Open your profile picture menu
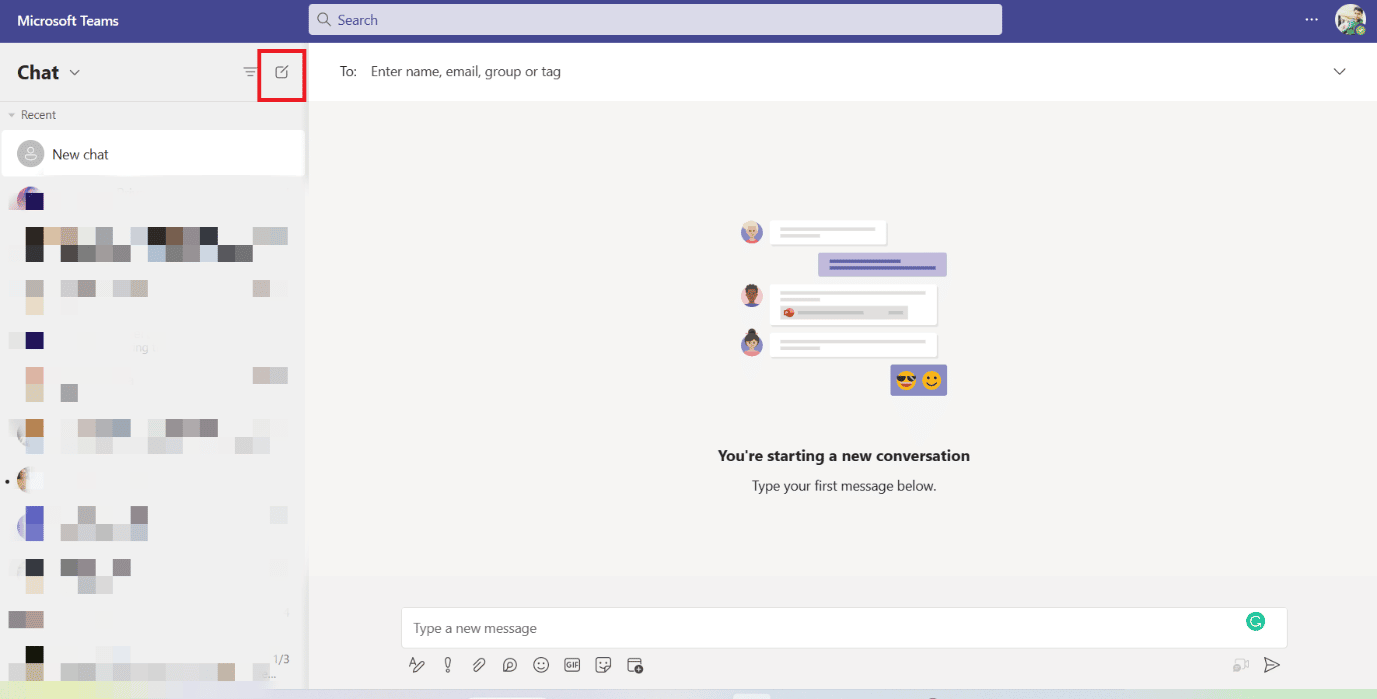The height and width of the screenshot is (699, 1377). [1351, 20]
